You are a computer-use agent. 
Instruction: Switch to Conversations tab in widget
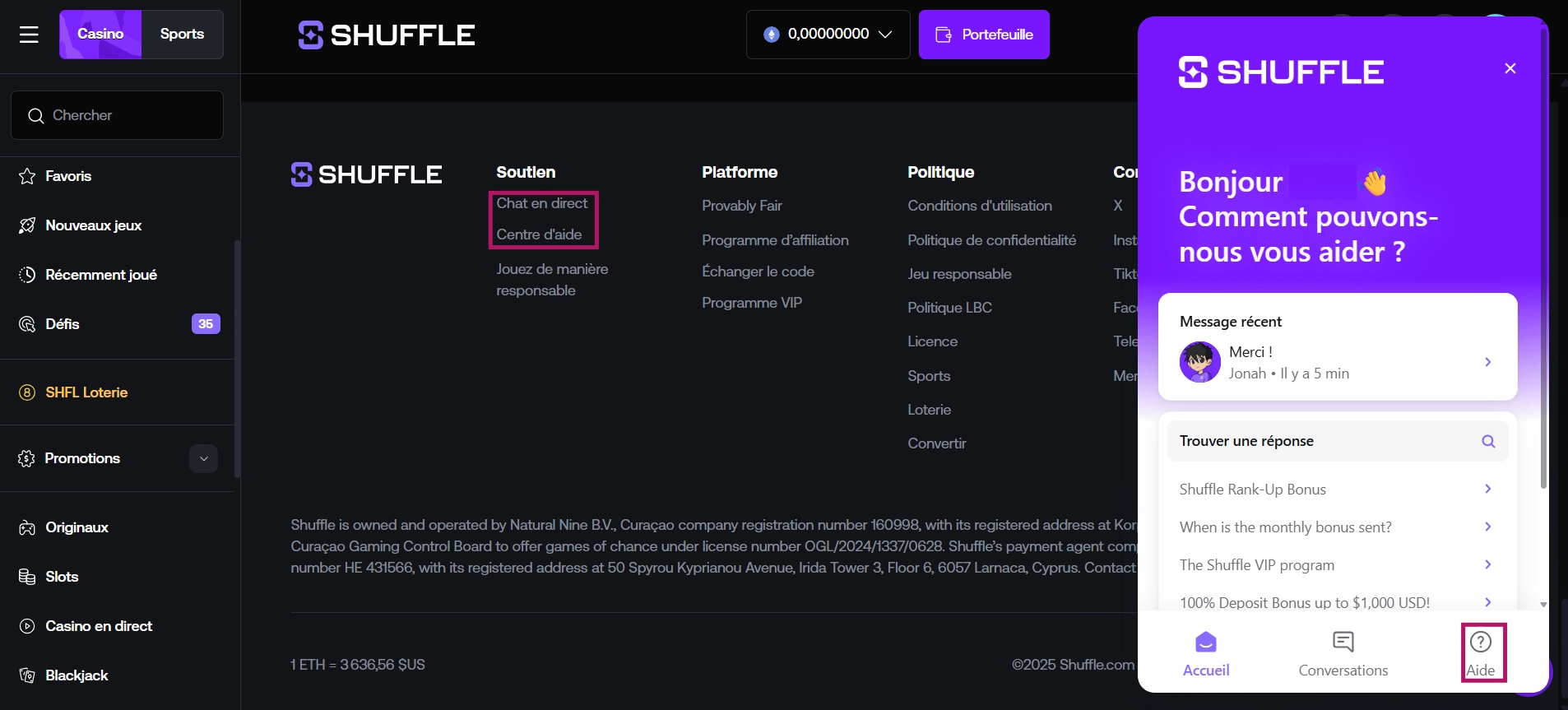tap(1343, 654)
